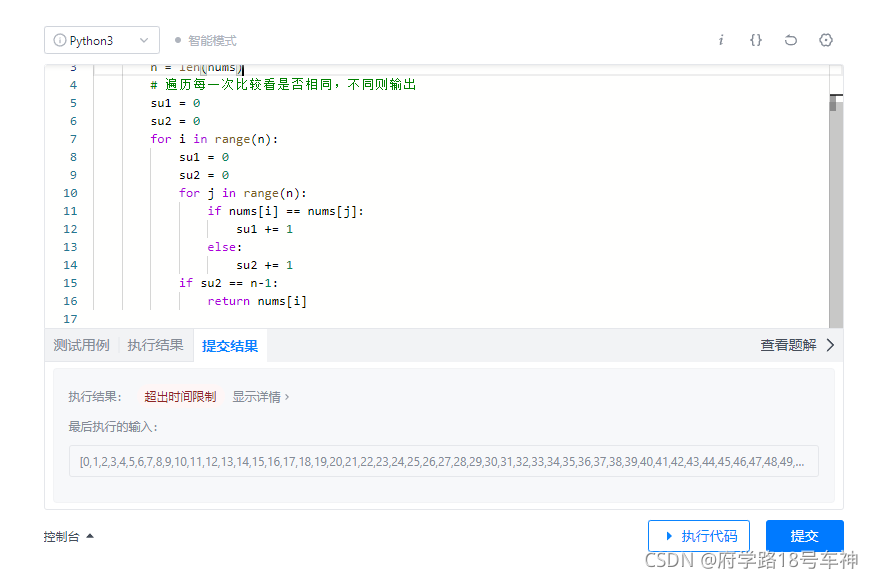Click the code 'for i in range(n):'

point(214,139)
